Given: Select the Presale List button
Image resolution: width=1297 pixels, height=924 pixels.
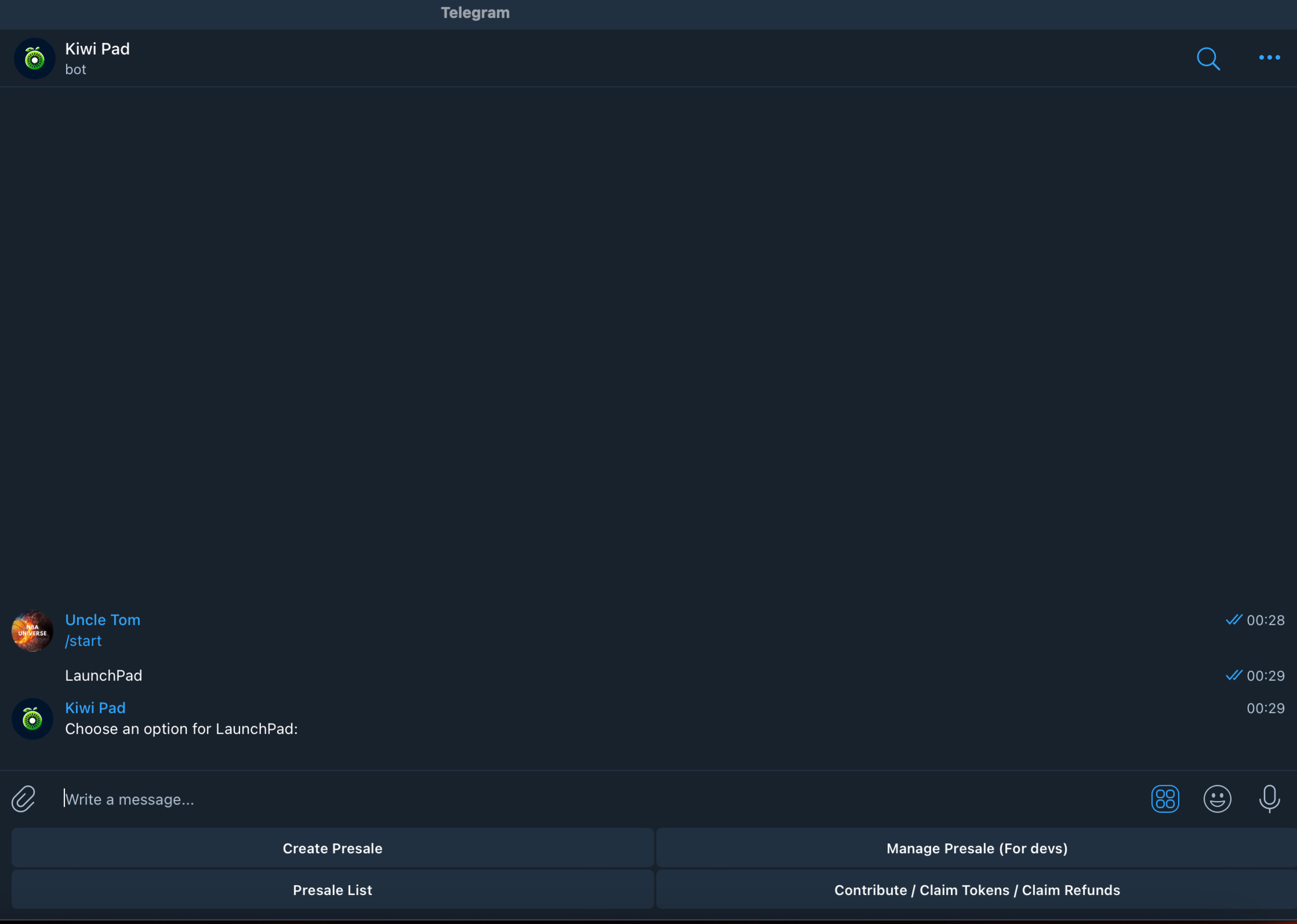Looking at the screenshot, I should point(332,890).
